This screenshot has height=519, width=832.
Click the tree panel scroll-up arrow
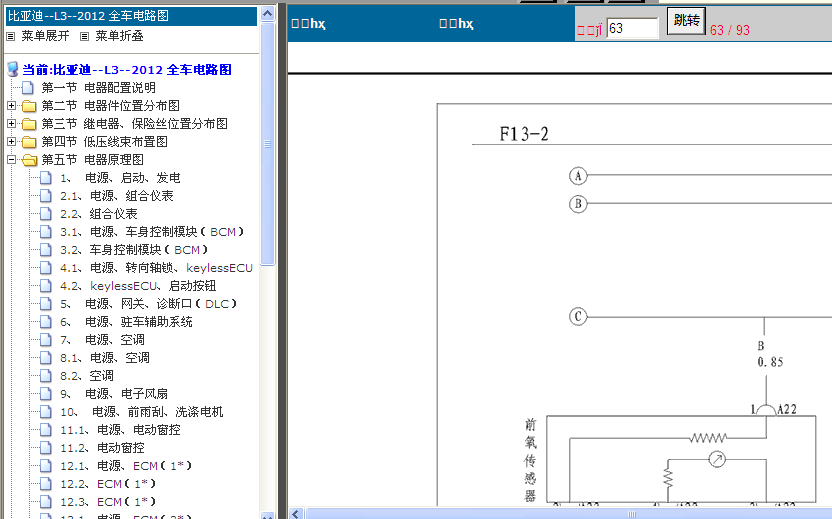click(268, 13)
